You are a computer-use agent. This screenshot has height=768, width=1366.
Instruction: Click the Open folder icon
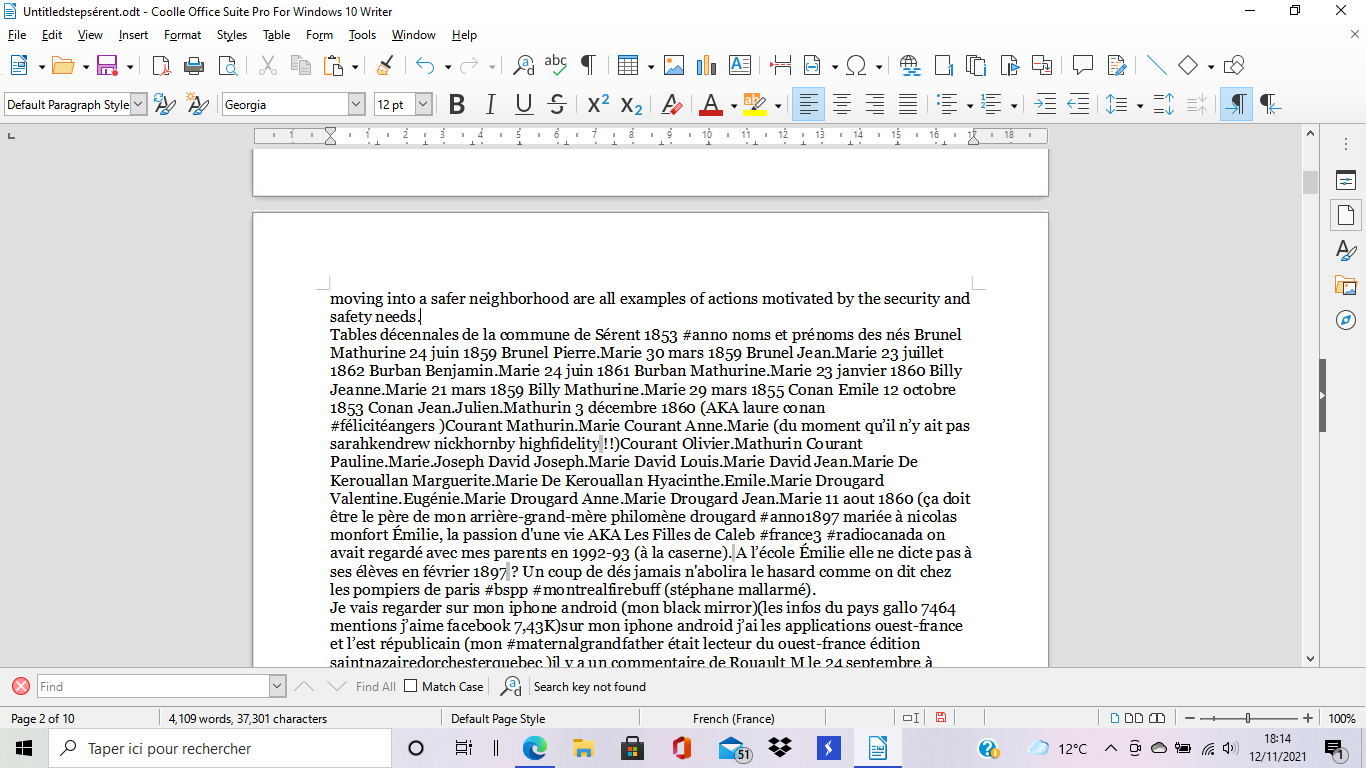click(63, 66)
